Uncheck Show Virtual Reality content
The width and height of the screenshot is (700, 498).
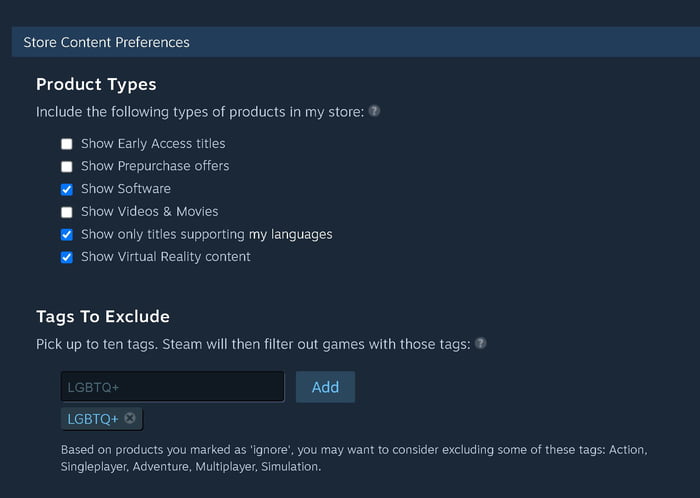(67, 257)
